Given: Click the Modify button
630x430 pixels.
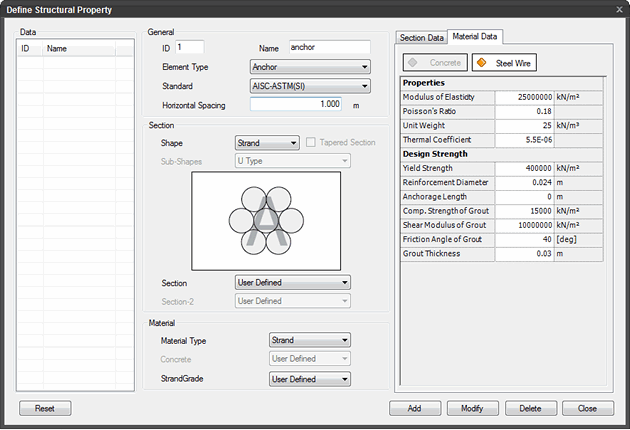Looking at the screenshot, I should pos(472,408).
